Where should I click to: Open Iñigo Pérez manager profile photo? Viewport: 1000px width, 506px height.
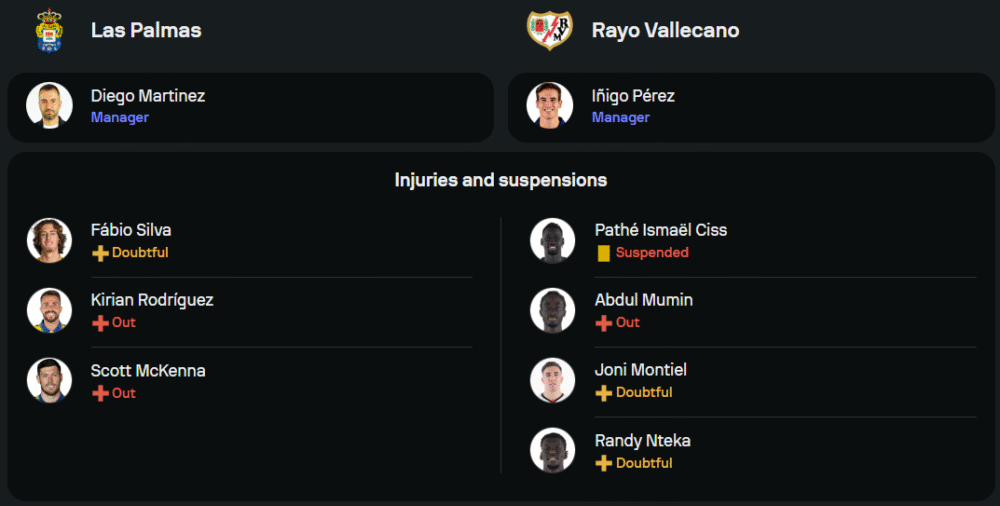click(x=550, y=105)
